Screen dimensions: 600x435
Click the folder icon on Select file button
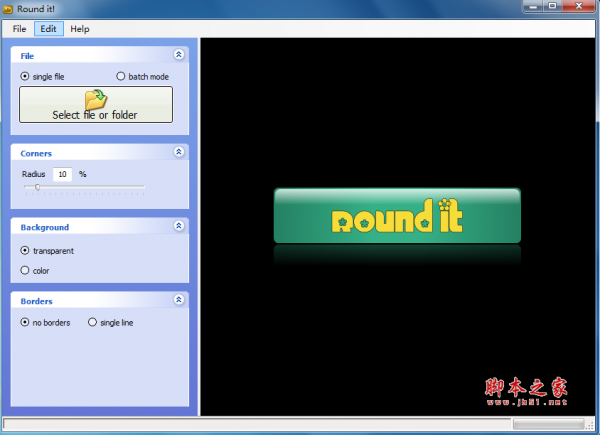[x=95, y=99]
